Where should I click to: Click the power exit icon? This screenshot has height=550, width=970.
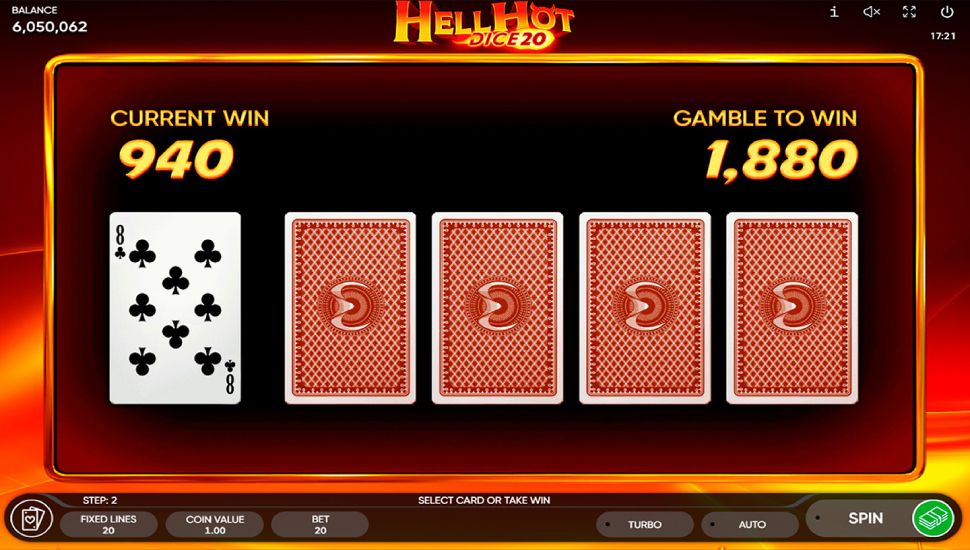946,12
